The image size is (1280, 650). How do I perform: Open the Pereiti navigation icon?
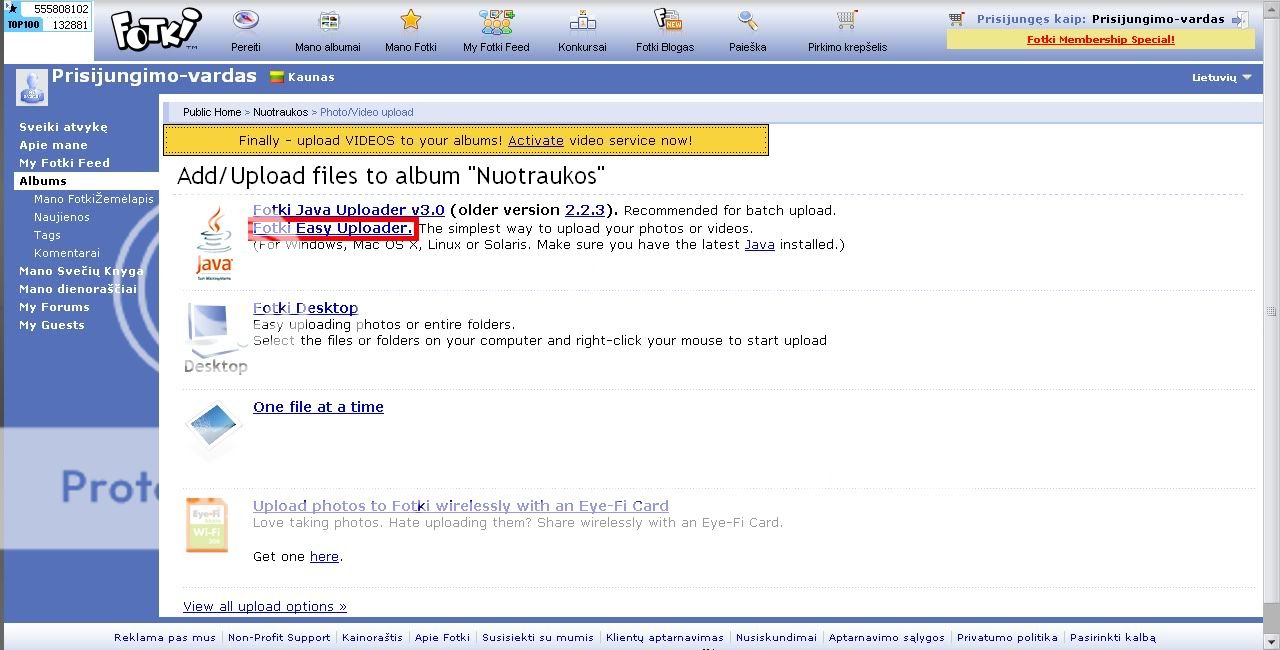pyautogui.click(x=246, y=20)
